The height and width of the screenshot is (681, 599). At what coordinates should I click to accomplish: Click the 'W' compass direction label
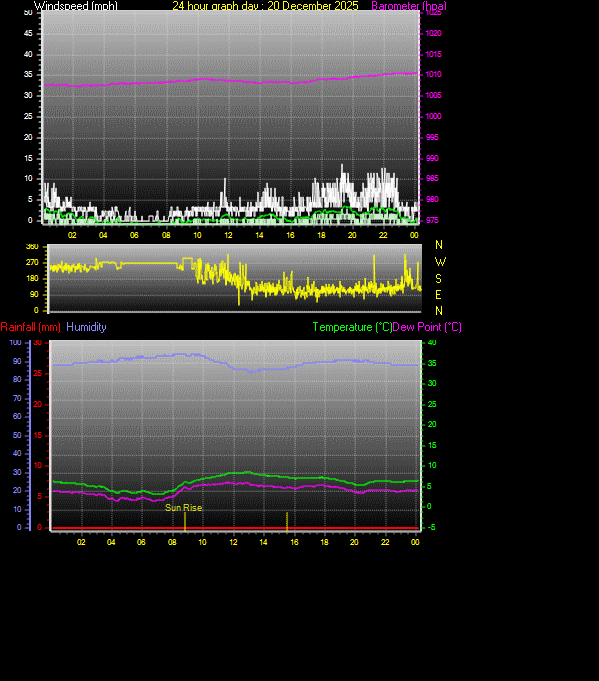click(440, 262)
